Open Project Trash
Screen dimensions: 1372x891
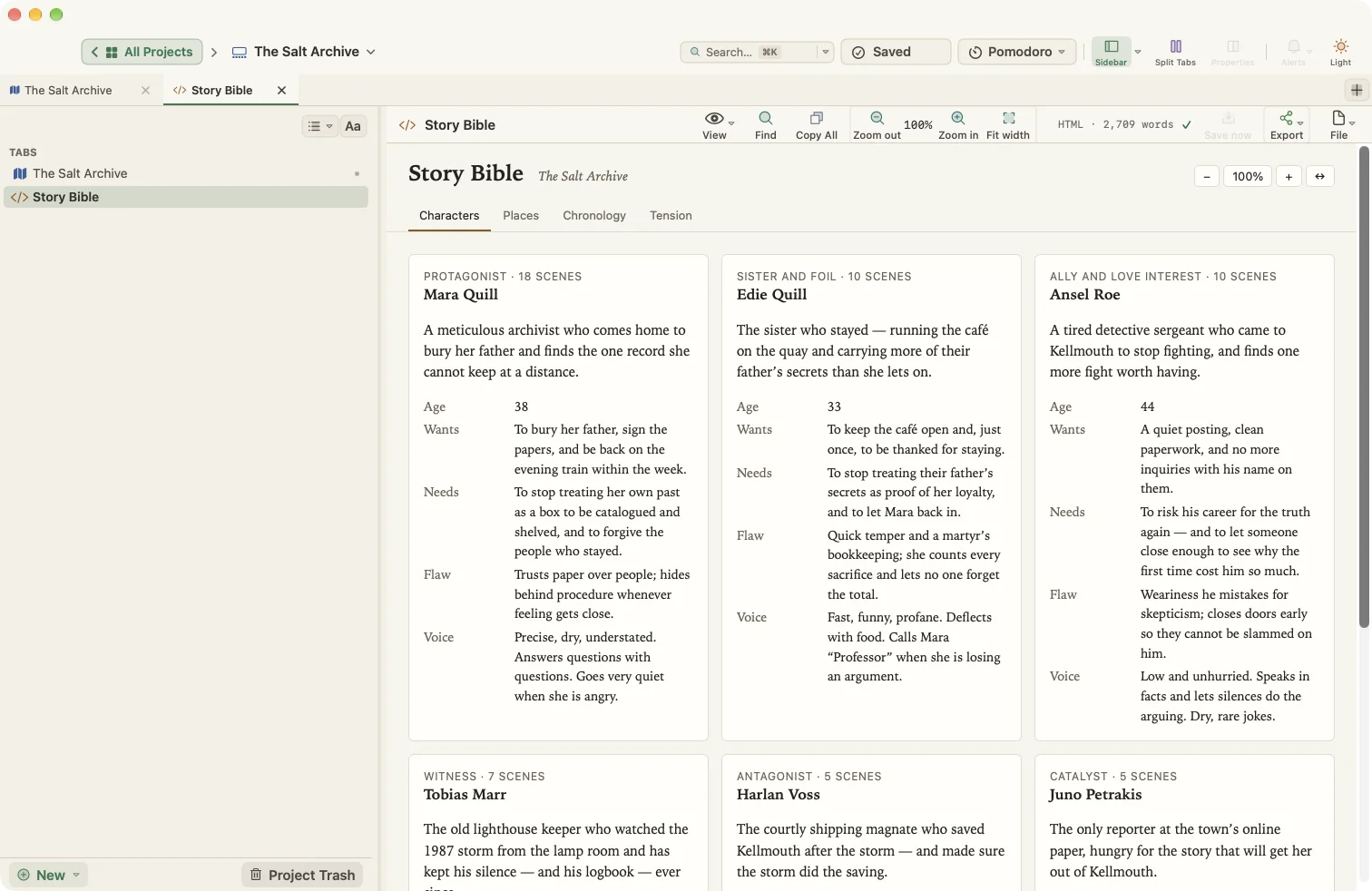coord(302,875)
